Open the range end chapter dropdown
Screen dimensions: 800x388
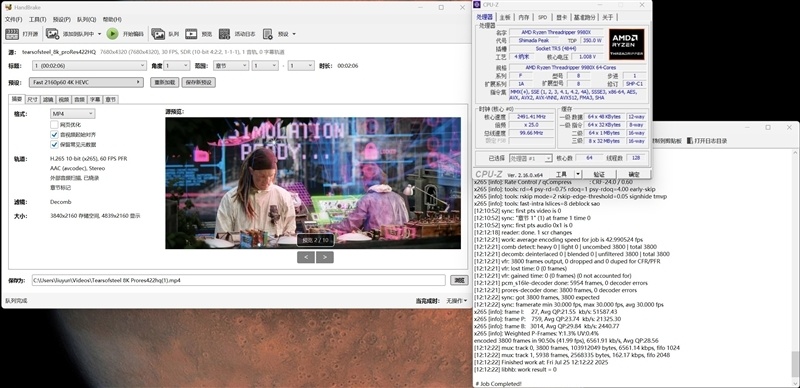pyautogui.click(x=301, y=66)
